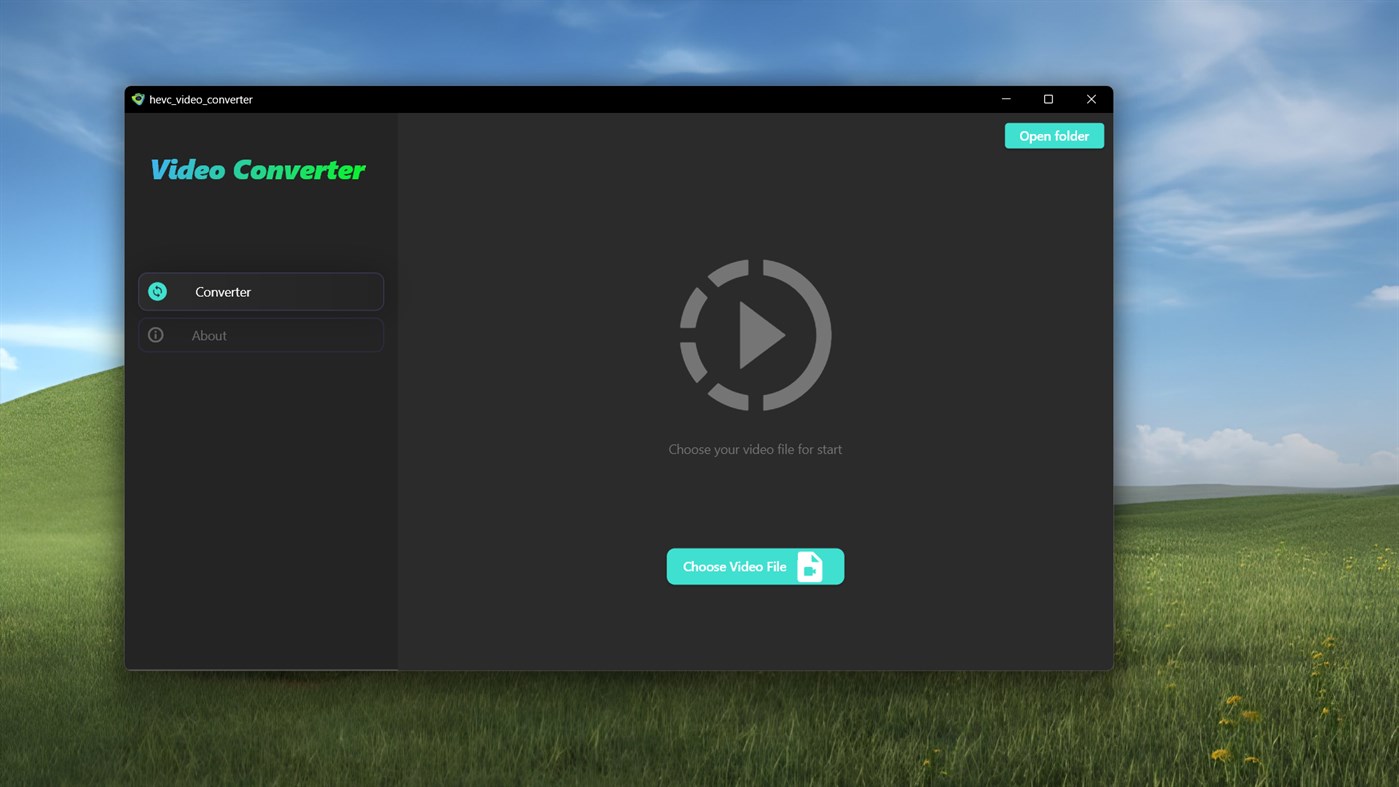This screenshot has height=787, width=1399.
Task: Click the hevc_video_converter app logo in title bar
Action: (137, 99)
